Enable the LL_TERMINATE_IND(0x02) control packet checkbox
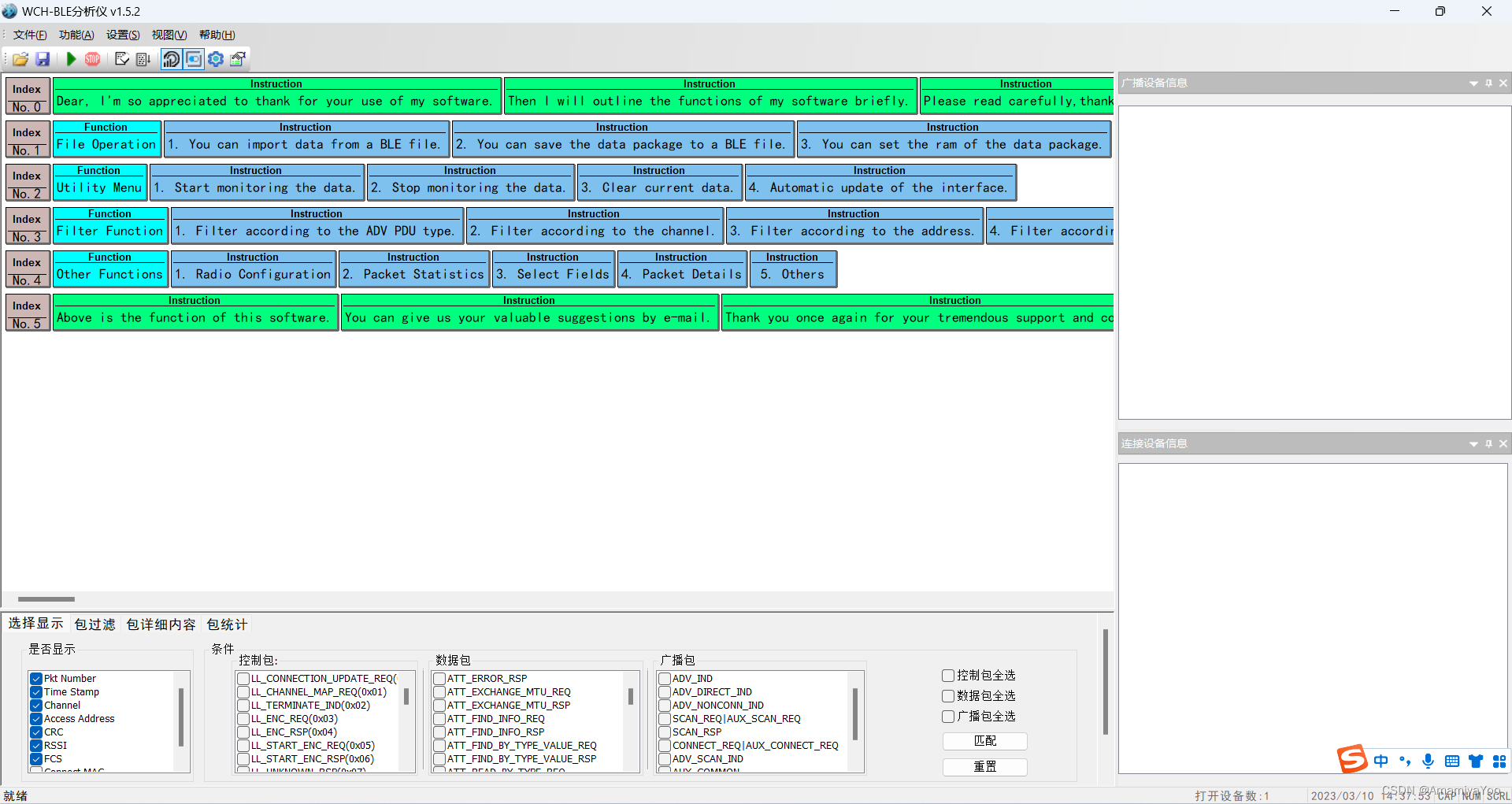The image size is (1512, 804). click(x=243, y=705)
